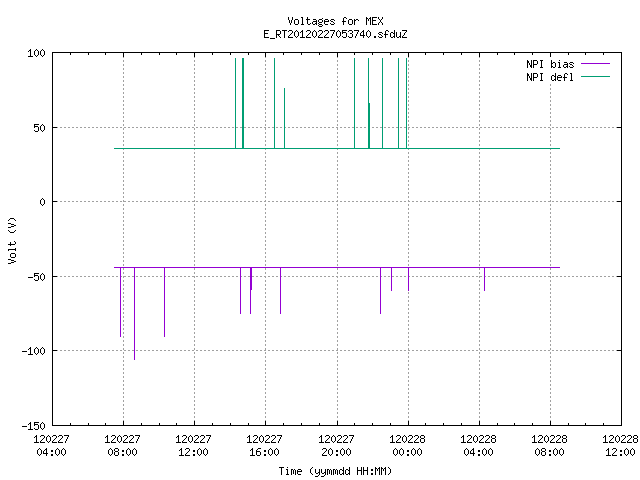This screenshot has width=640, height=480.
Task: Click the green NPI defl legend line sample
Action: tap(595, 77)
